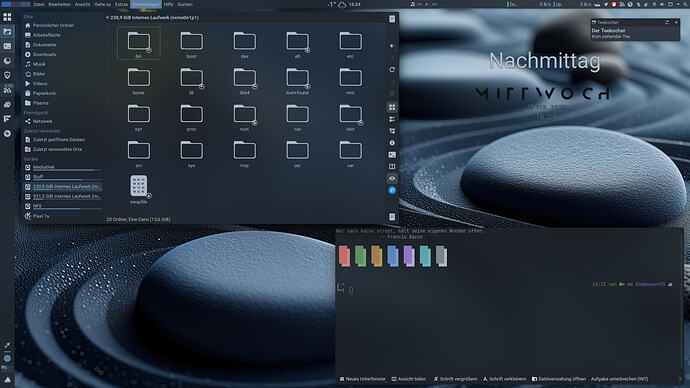The height and width of the screenshot is (388, 690).
Task: Click the Suchen menu item
Action: click(x=185, y=4)
